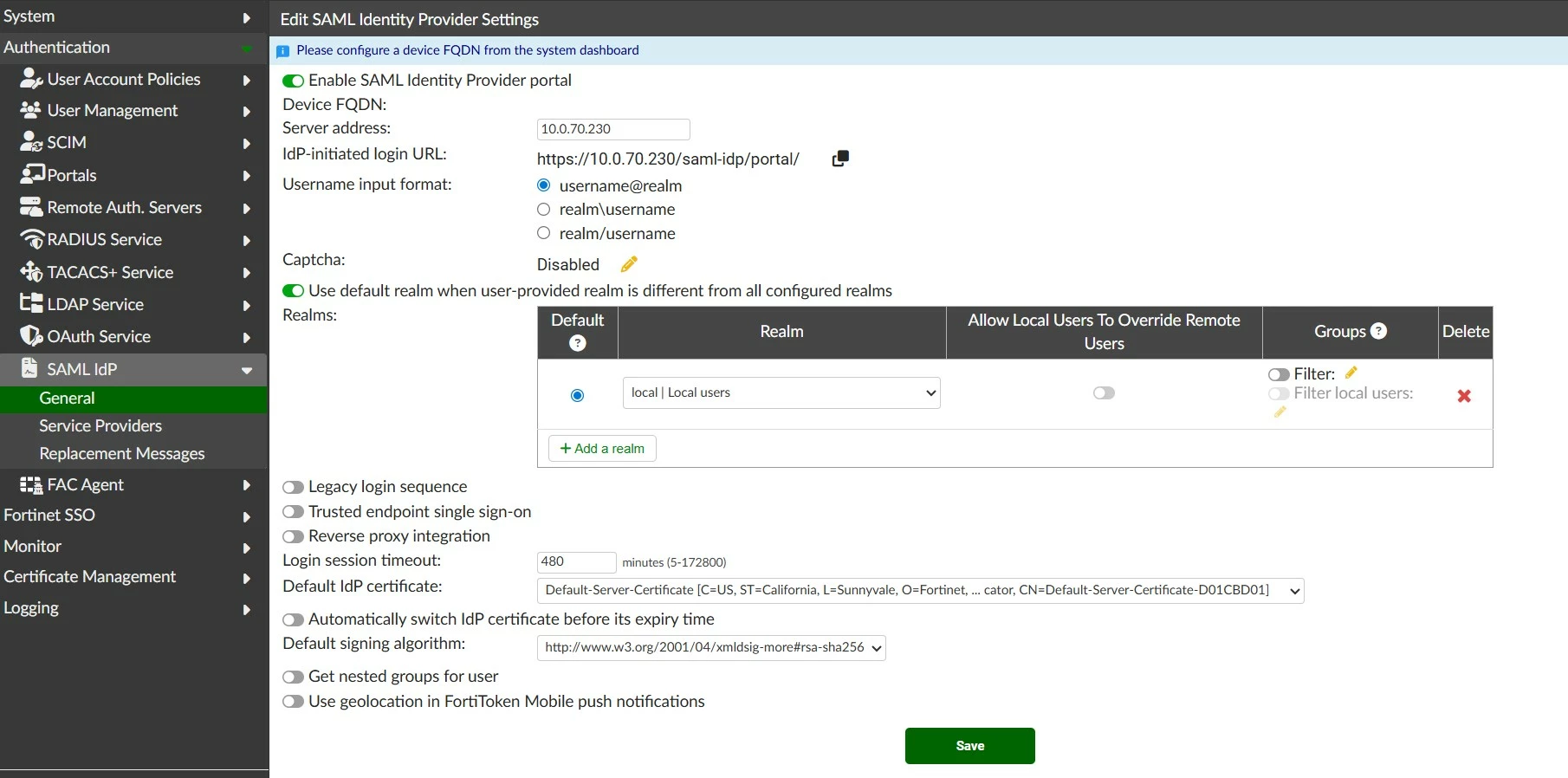The image size is (1568, 778).
Task: Open the Groups help question mark
Action: tap(1379, 331)
